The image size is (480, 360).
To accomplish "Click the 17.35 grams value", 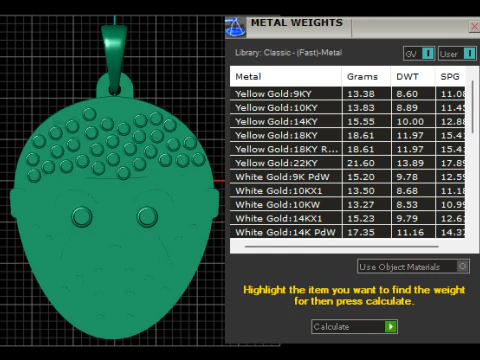I will pos(361,232).
